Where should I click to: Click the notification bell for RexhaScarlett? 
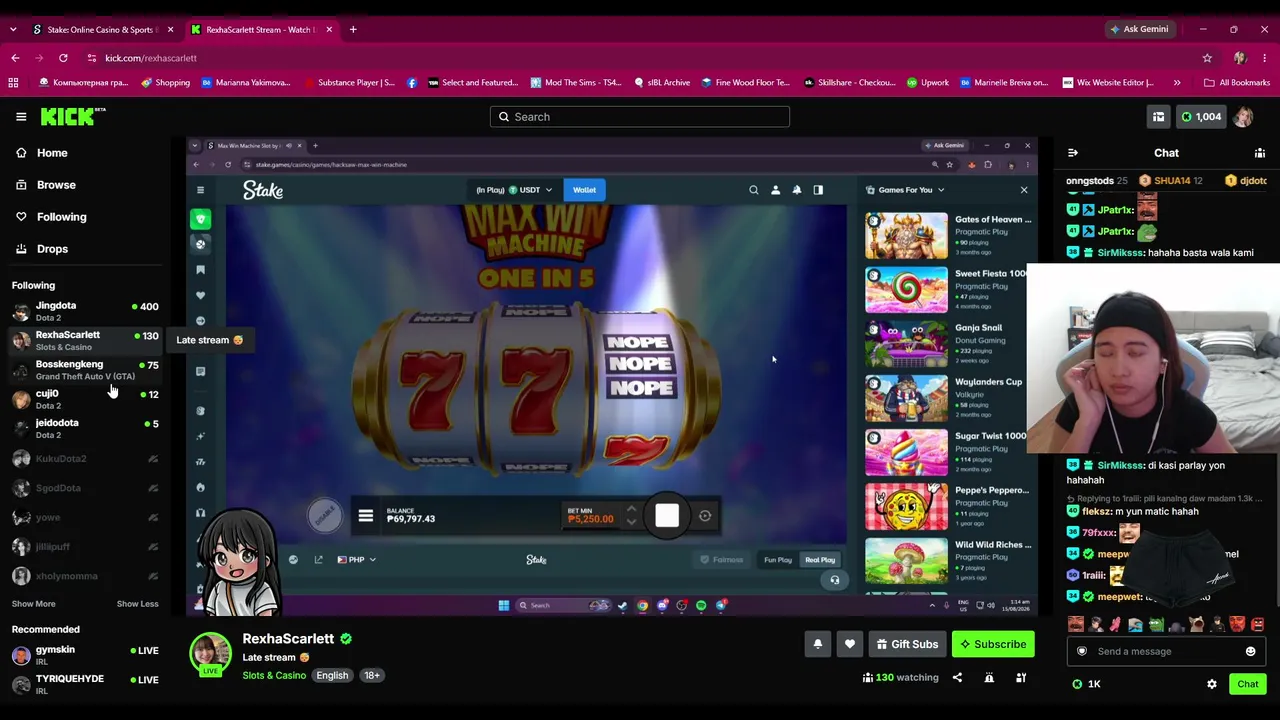coord(818,644)
